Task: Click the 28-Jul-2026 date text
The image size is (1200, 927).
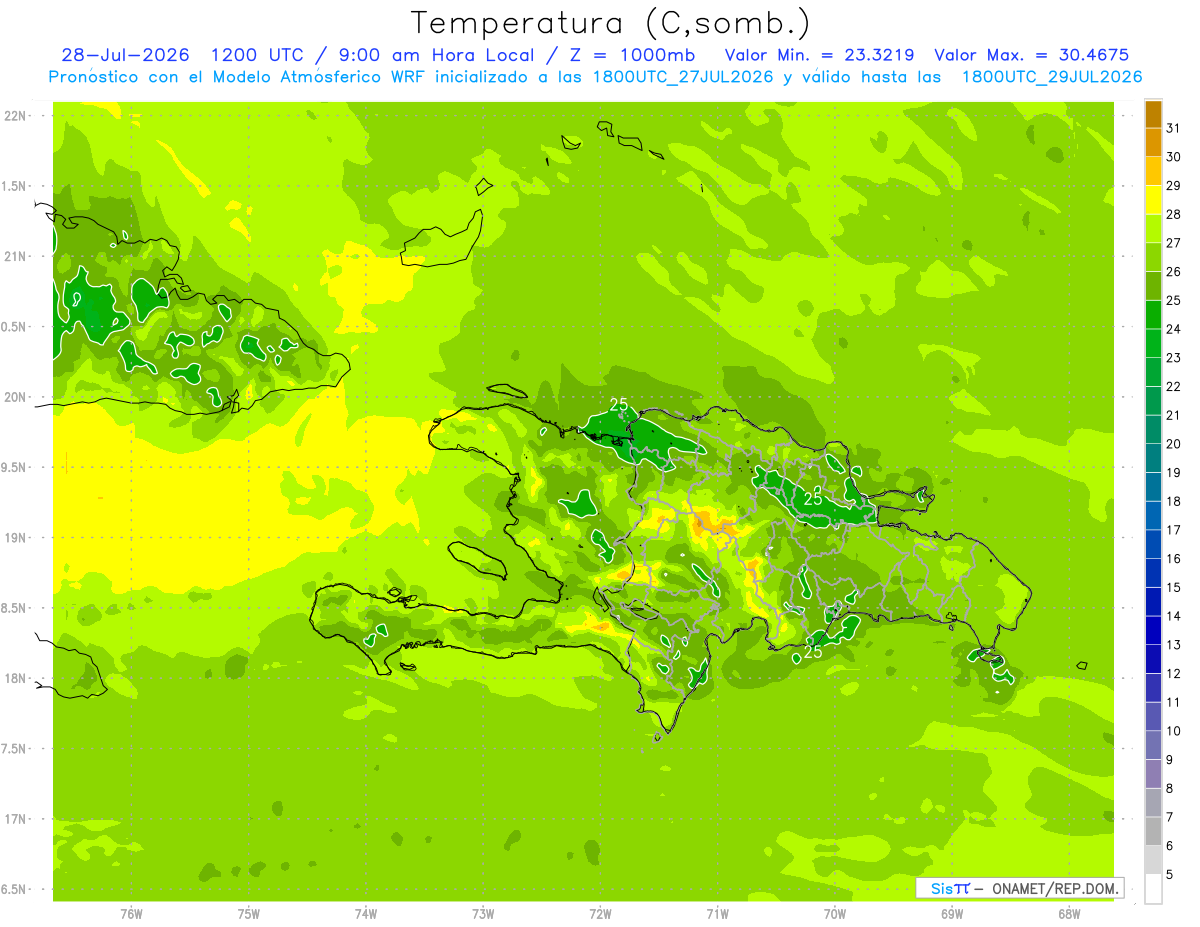Action: point(125,54)
